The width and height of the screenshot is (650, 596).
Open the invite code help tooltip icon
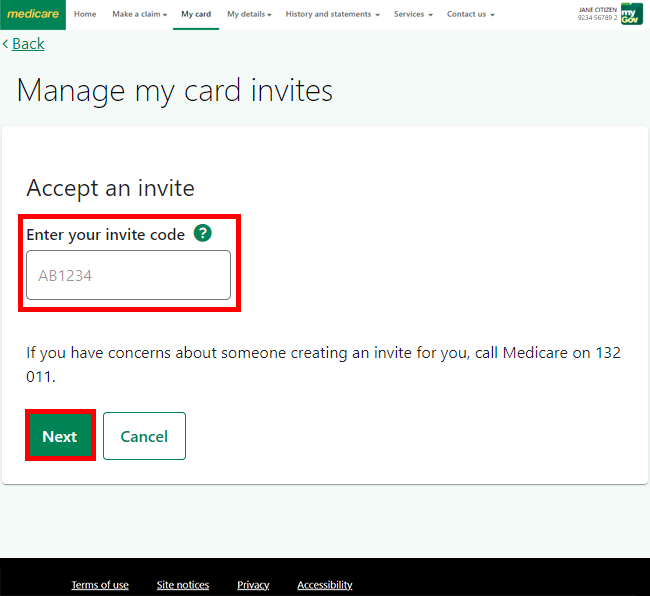203,233
